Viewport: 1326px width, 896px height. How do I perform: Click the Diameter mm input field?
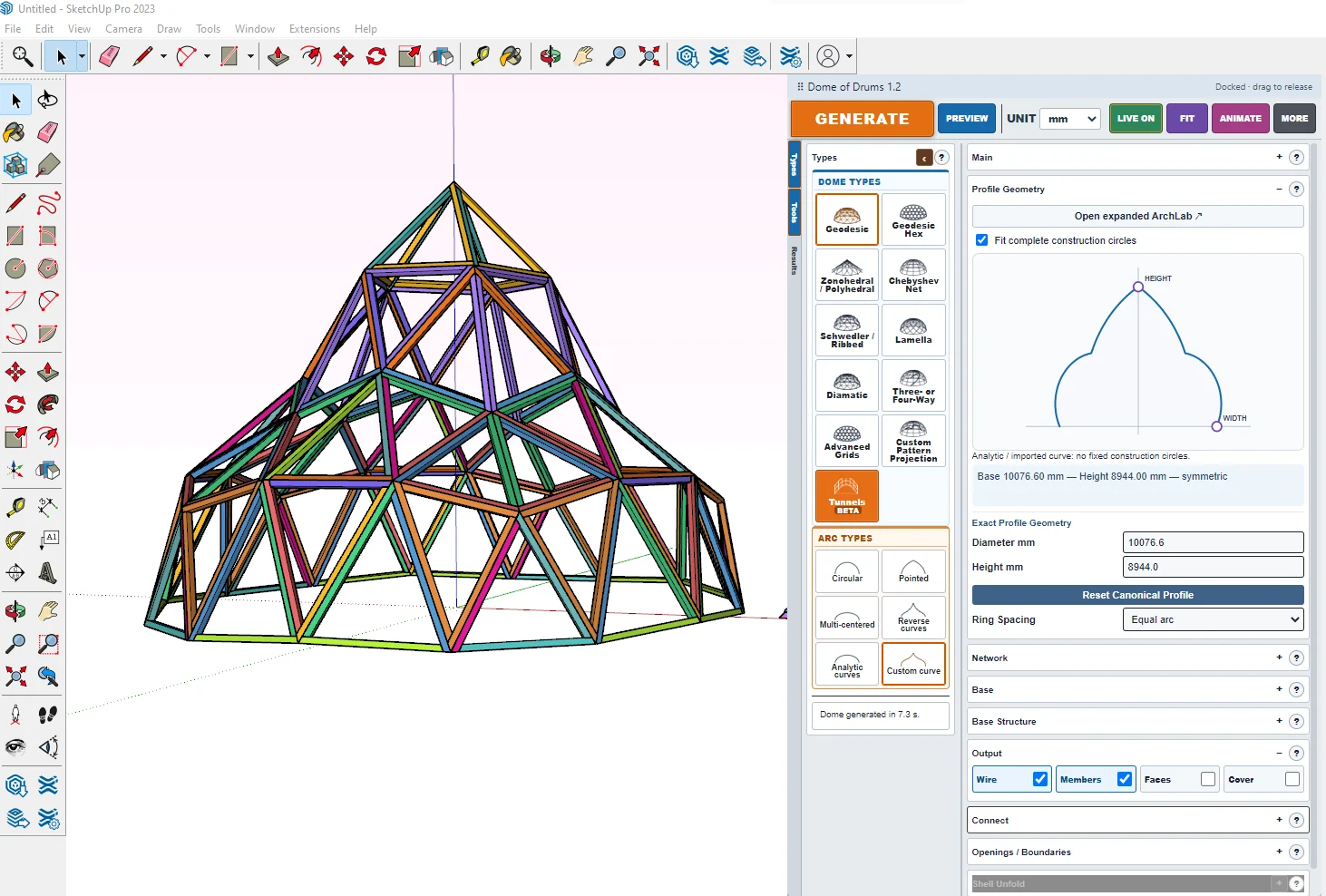click(x=1214, y=542)
